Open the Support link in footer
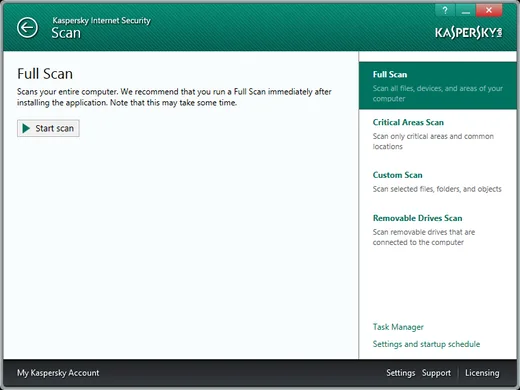 [x=436, y=373]
